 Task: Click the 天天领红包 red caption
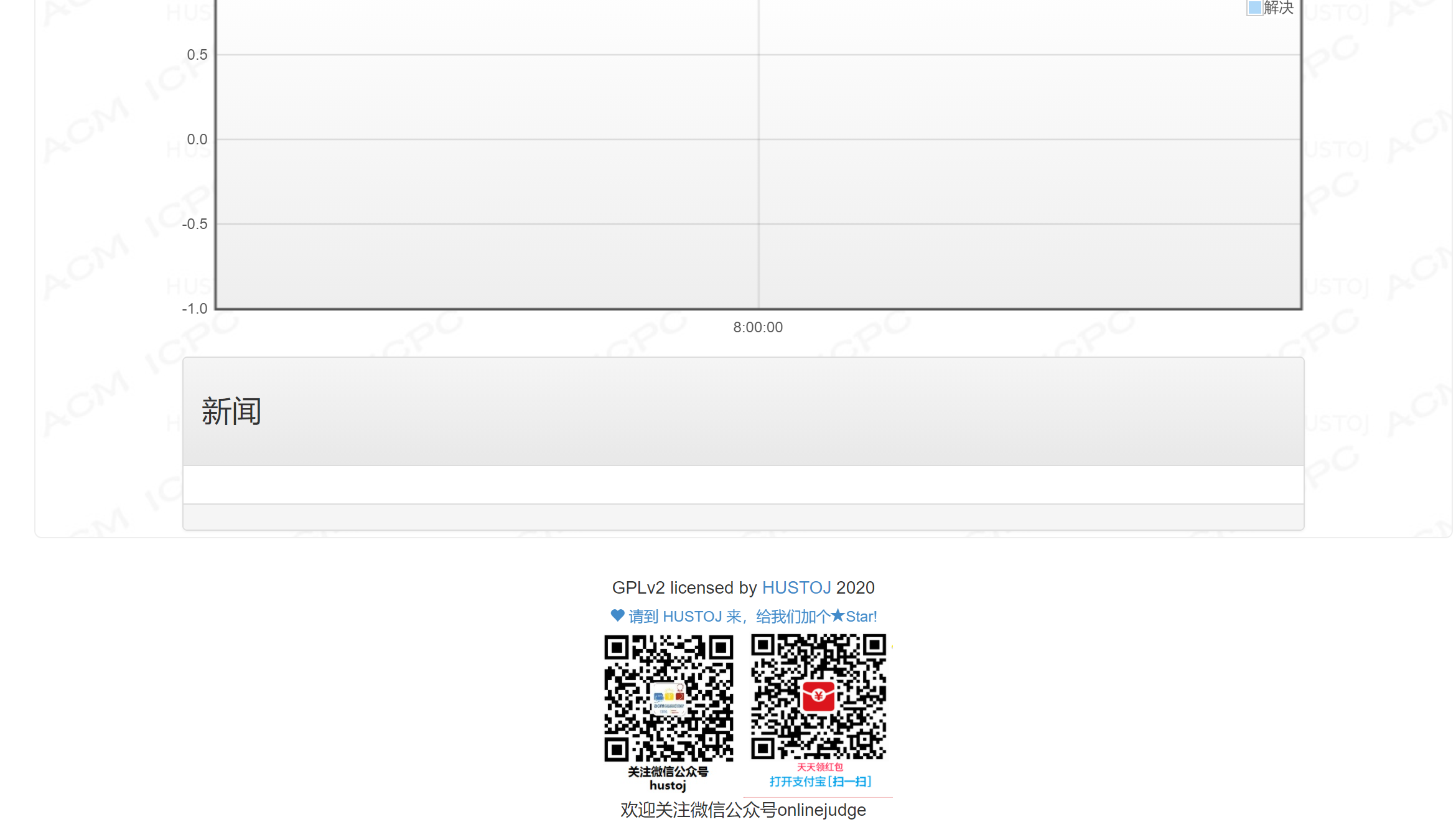point(820,767)
